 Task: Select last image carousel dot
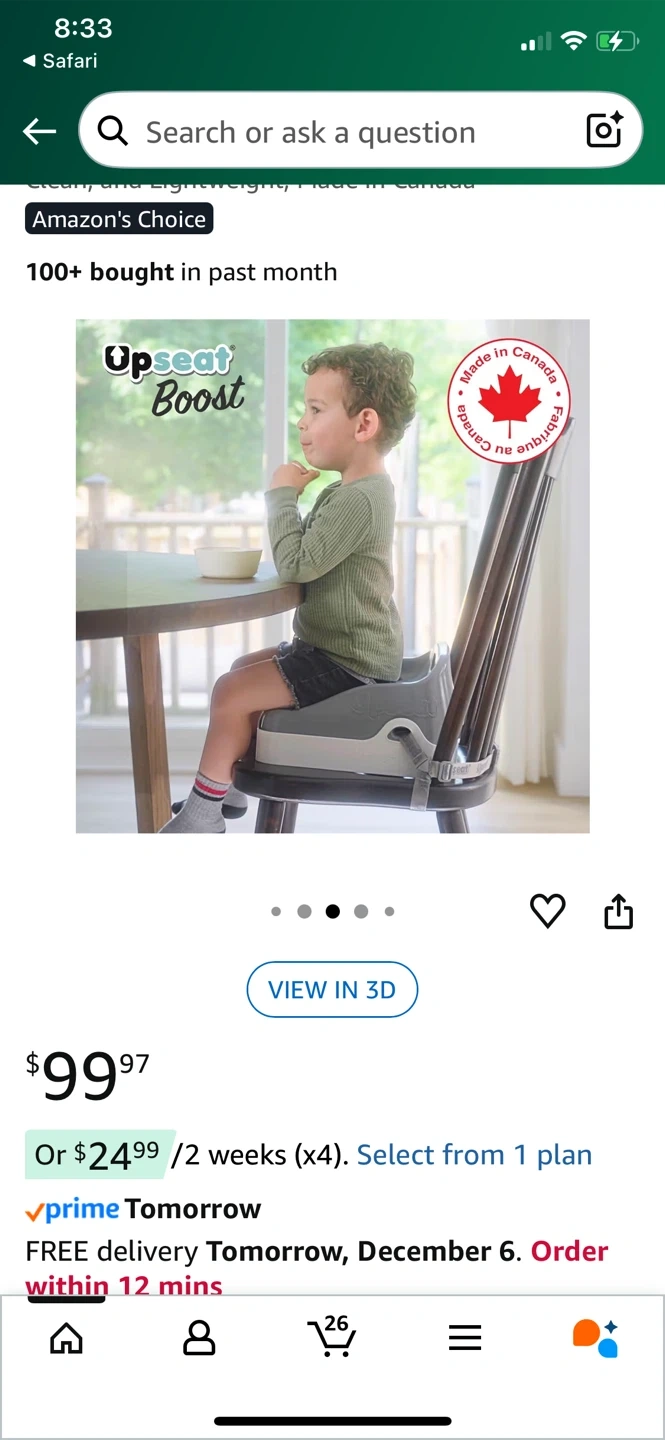(389, 911)
